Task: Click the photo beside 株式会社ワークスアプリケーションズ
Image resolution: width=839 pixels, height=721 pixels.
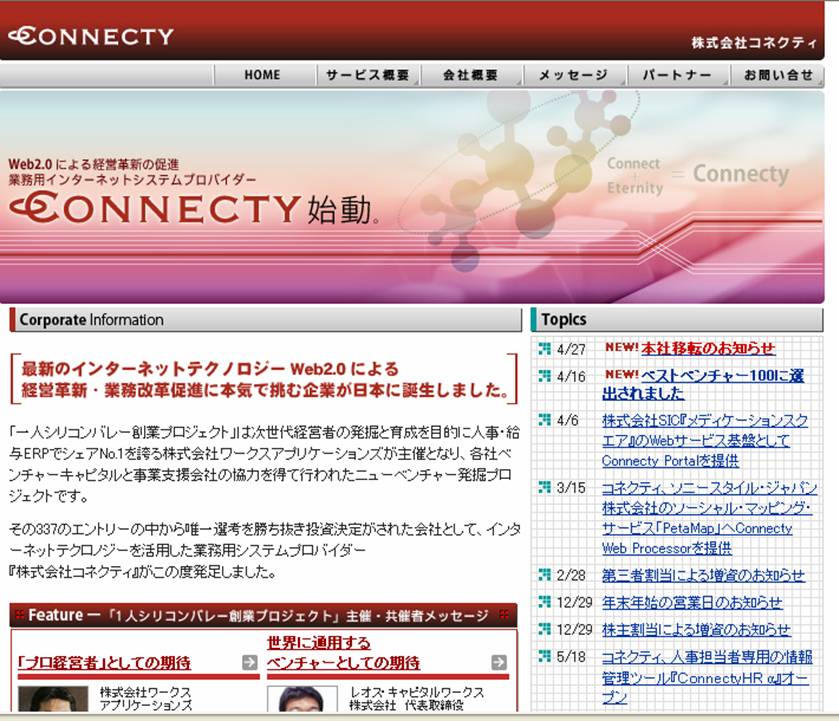Action: [53, 699]
